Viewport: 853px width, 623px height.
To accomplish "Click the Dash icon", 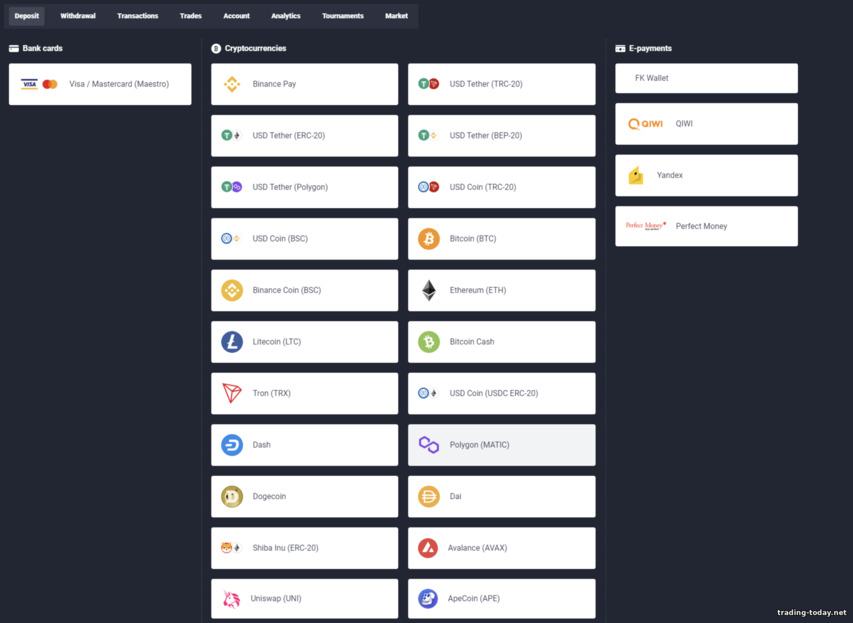I will click(231, 444).
